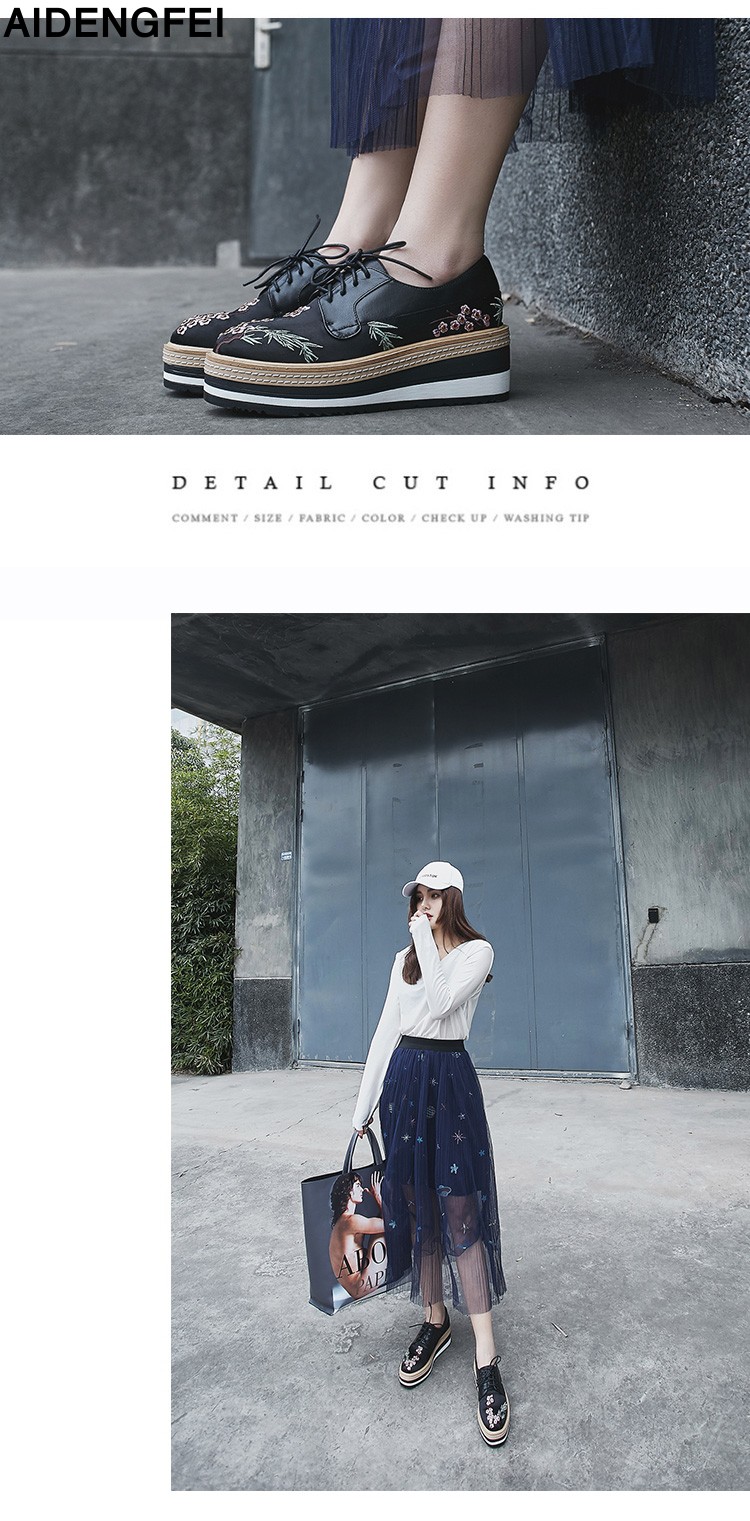Screen dimensions: 750x1521
Task: Open the CHECK UP label
Action: 454,518
